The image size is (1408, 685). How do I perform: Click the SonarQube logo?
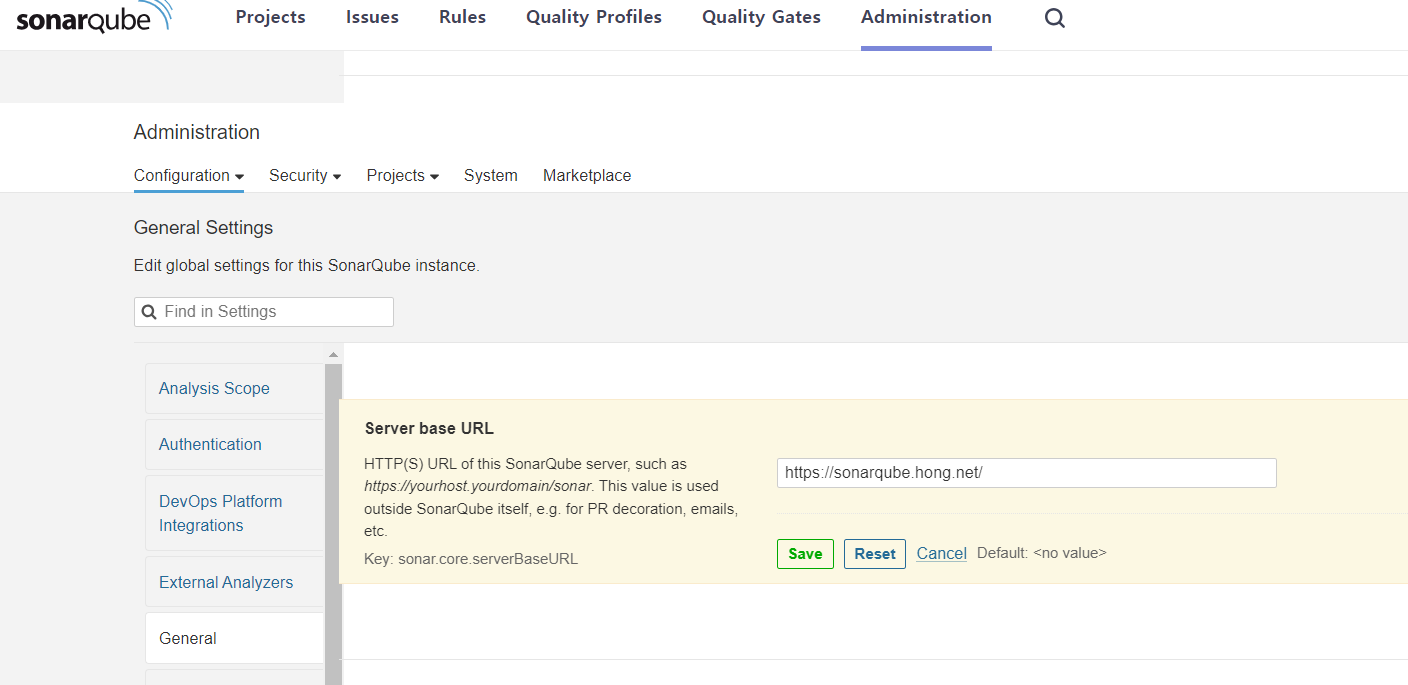(94, 18)
